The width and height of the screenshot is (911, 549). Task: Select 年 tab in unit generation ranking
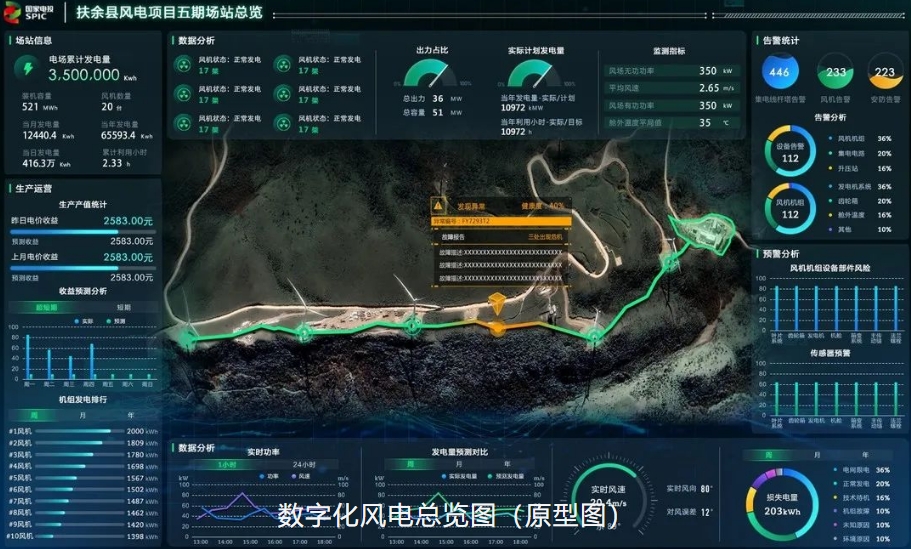coord(130,414)
